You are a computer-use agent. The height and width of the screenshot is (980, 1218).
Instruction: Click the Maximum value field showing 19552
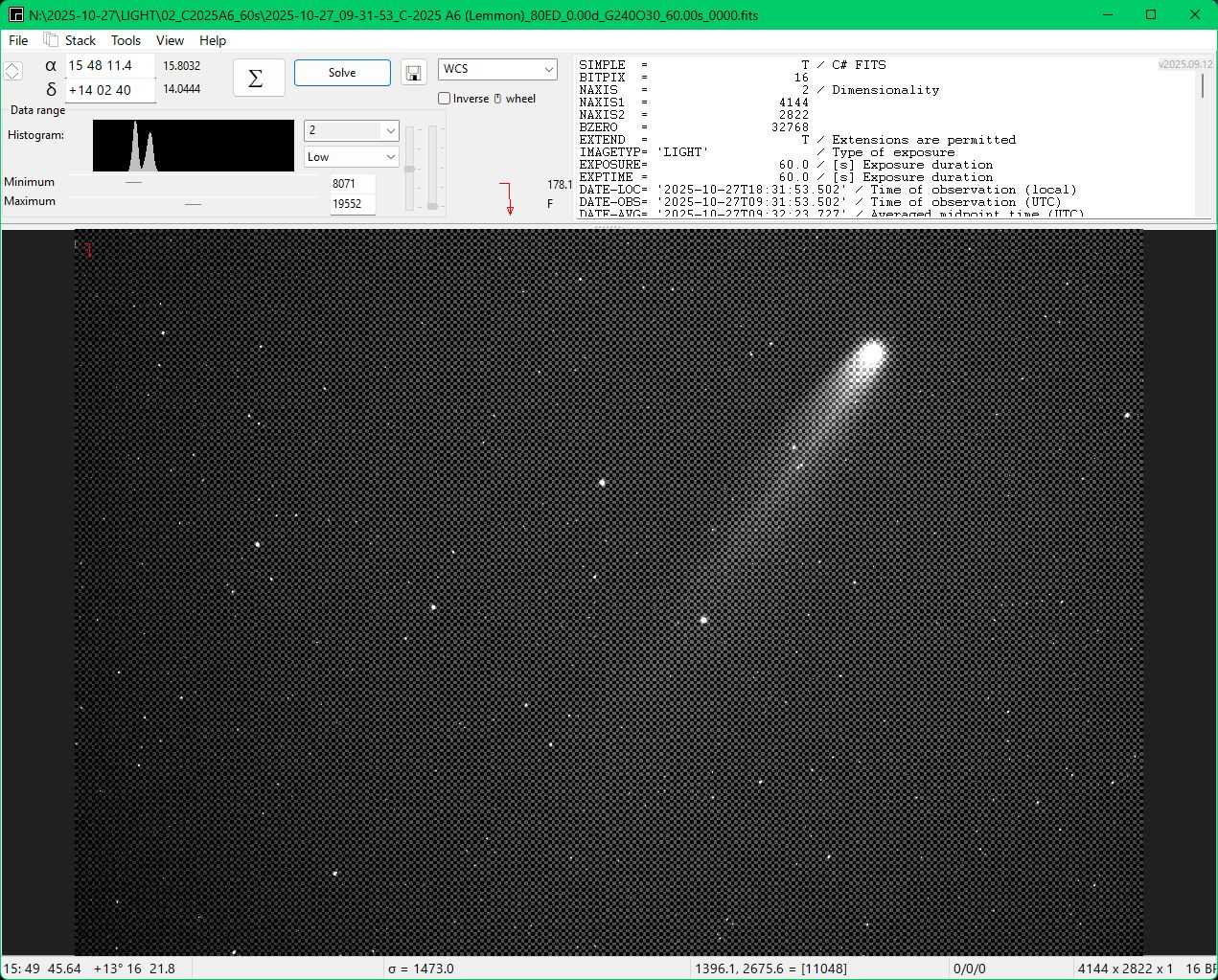pos(352,204)
